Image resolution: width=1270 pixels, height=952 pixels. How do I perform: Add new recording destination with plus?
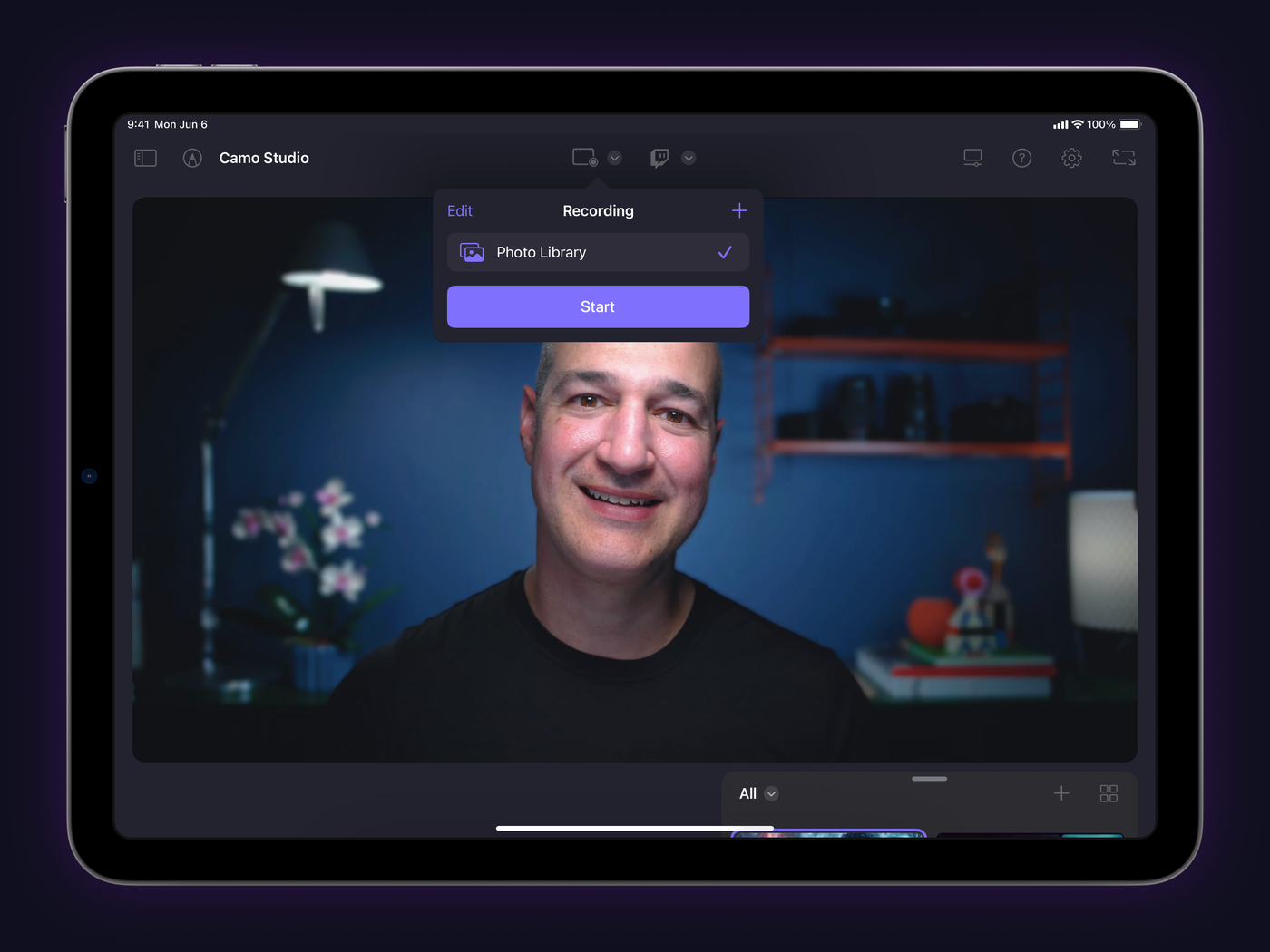click(739, 210)
